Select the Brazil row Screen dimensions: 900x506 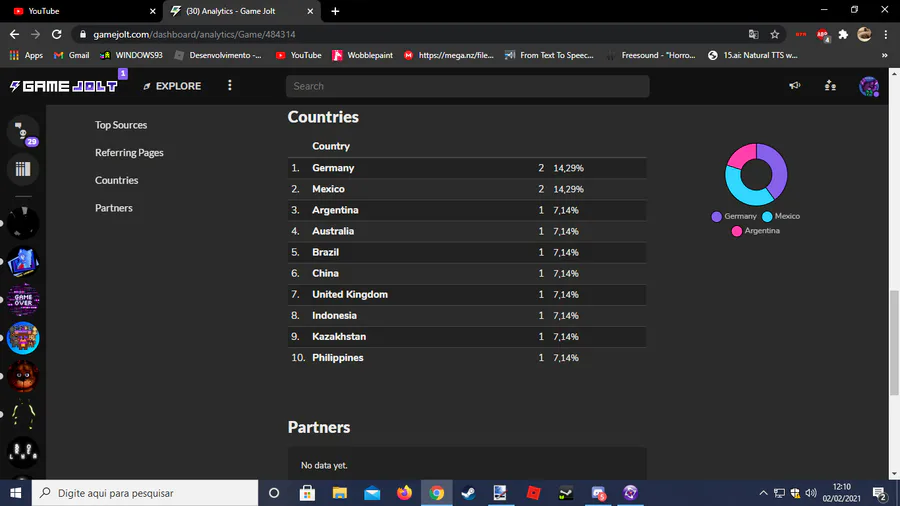click(x=467, y=252)
